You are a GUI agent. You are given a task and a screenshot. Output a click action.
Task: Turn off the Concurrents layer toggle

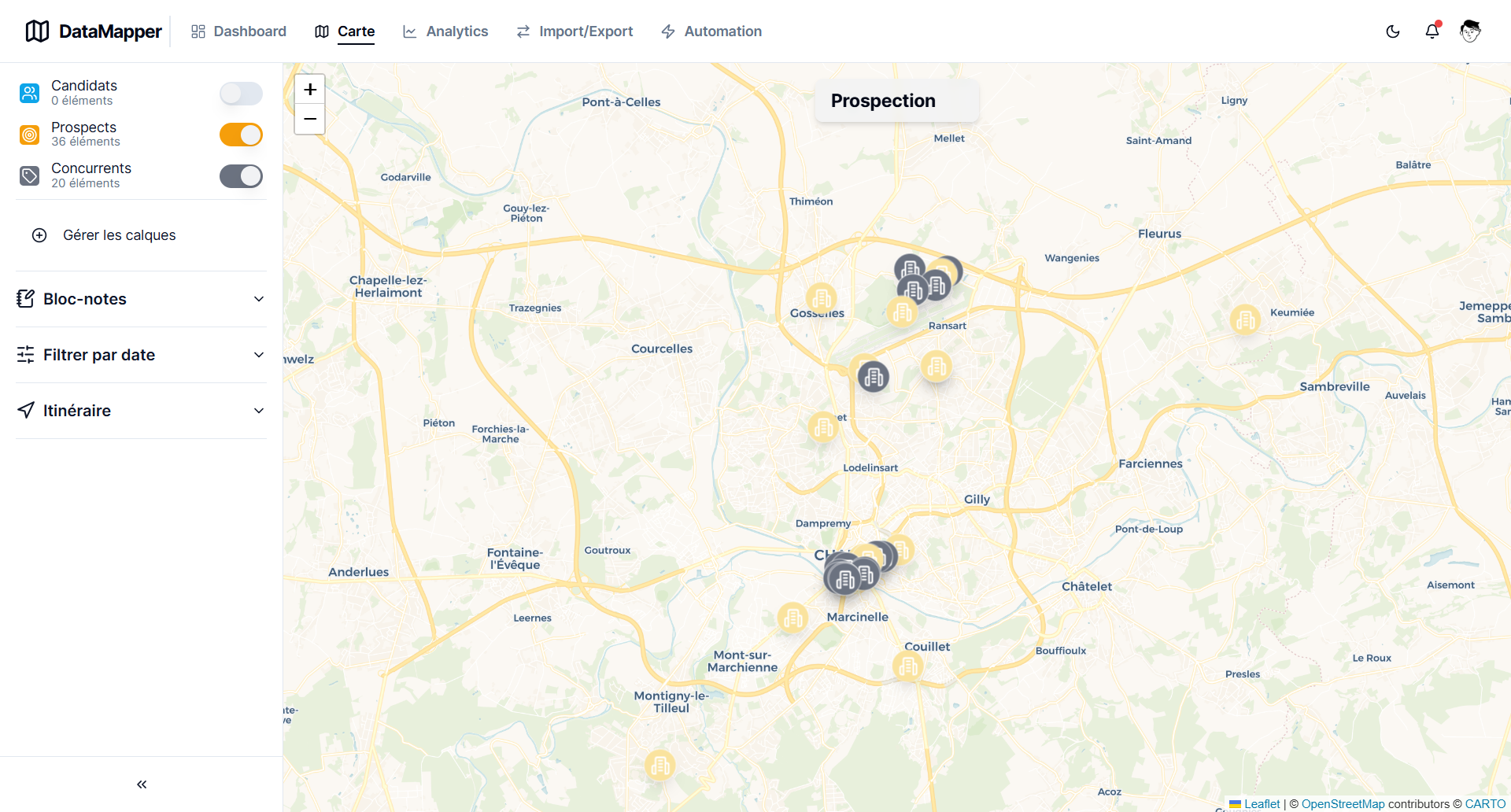pyautogui.click(x=241, y=175)
